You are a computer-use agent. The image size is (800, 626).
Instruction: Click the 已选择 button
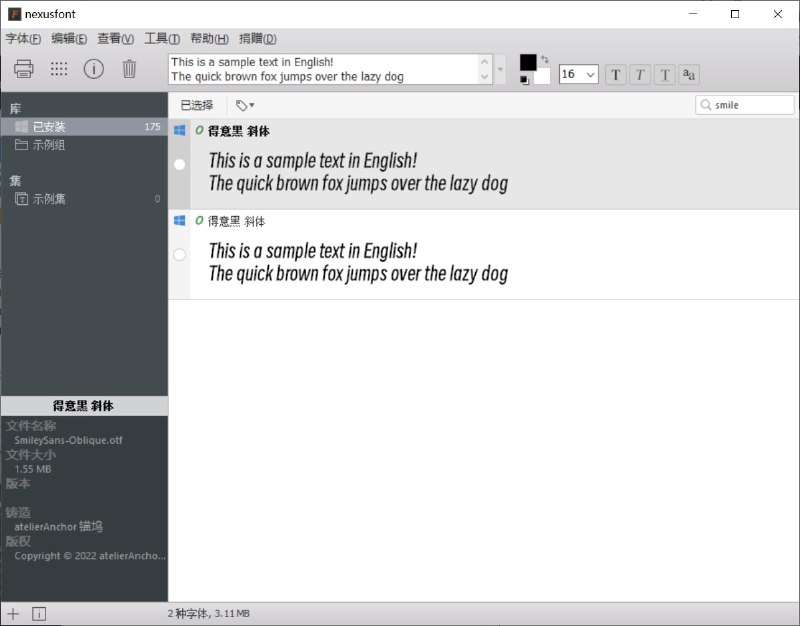pos(197,105)
